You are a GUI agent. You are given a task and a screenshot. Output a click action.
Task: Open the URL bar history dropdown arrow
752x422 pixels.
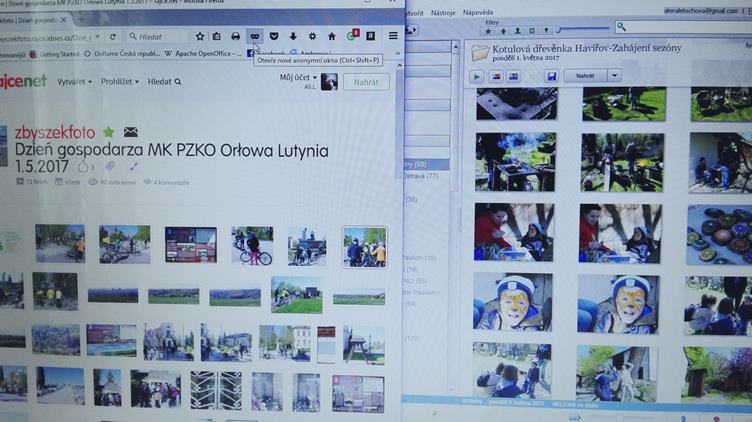[x=97, y=36]
